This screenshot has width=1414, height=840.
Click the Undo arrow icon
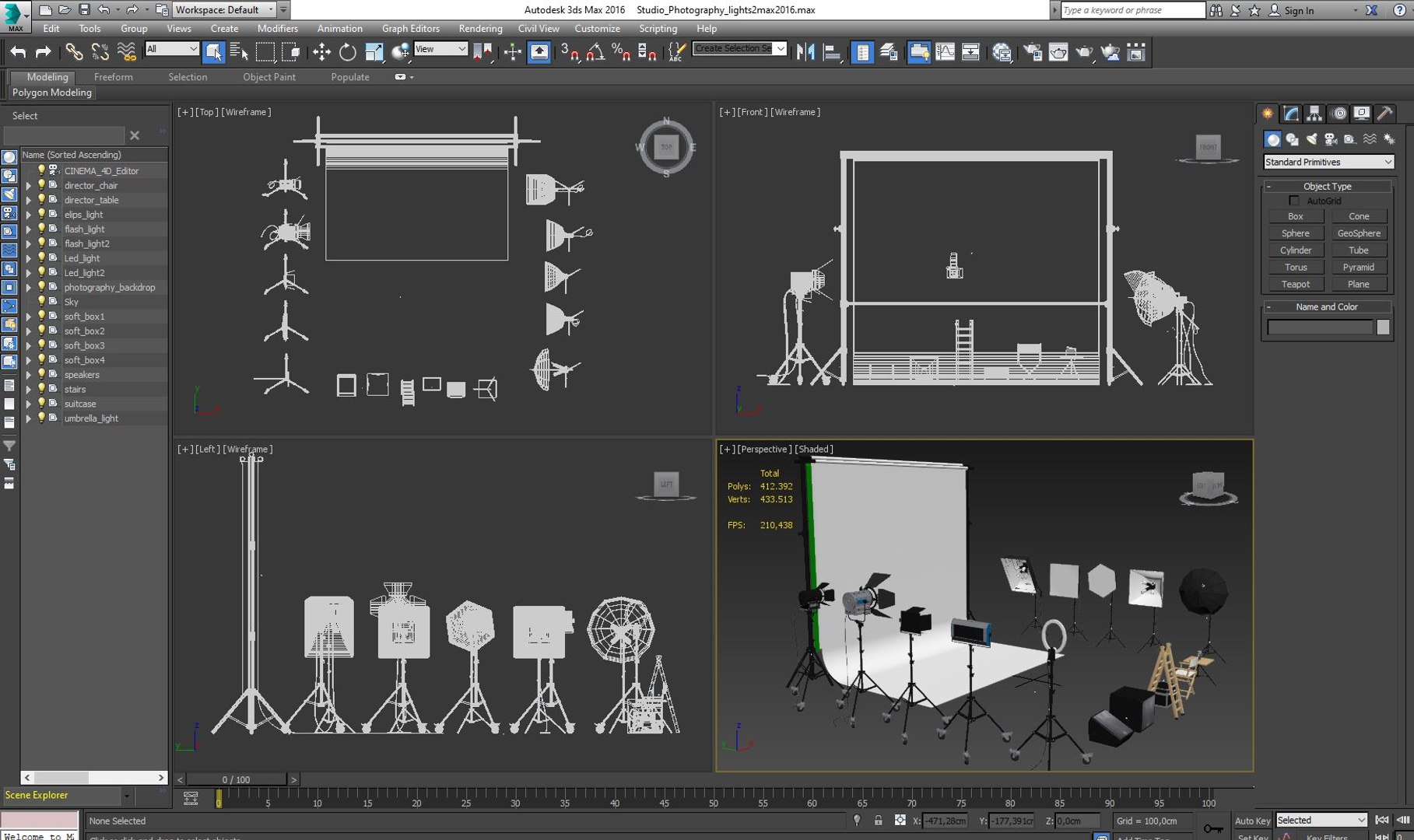click(x=18, y=52)
